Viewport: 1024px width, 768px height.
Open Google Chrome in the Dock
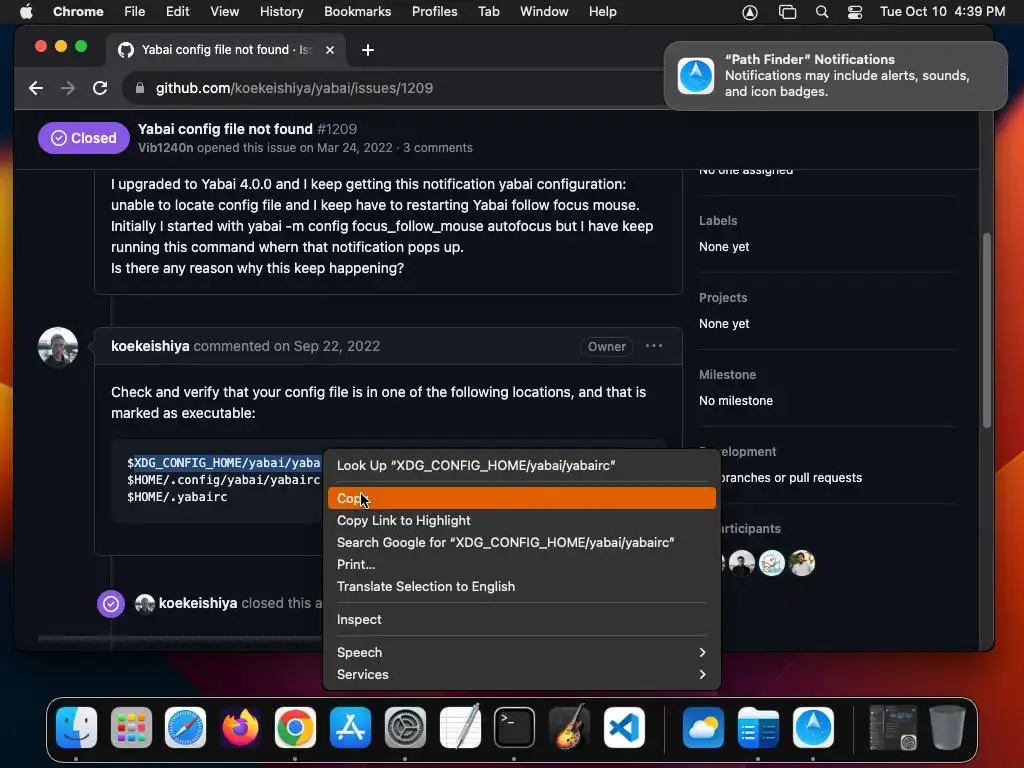pyautogui.click(x=295, y=727)
